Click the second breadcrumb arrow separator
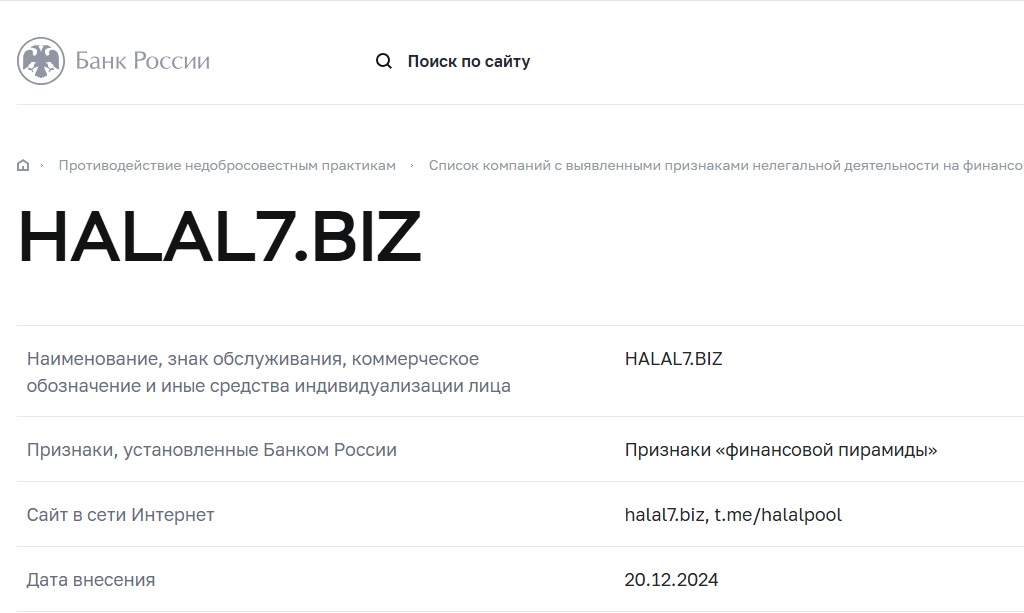Viewport: 1024px width, 613px height. pyautogui.click(x=411, y=166)
